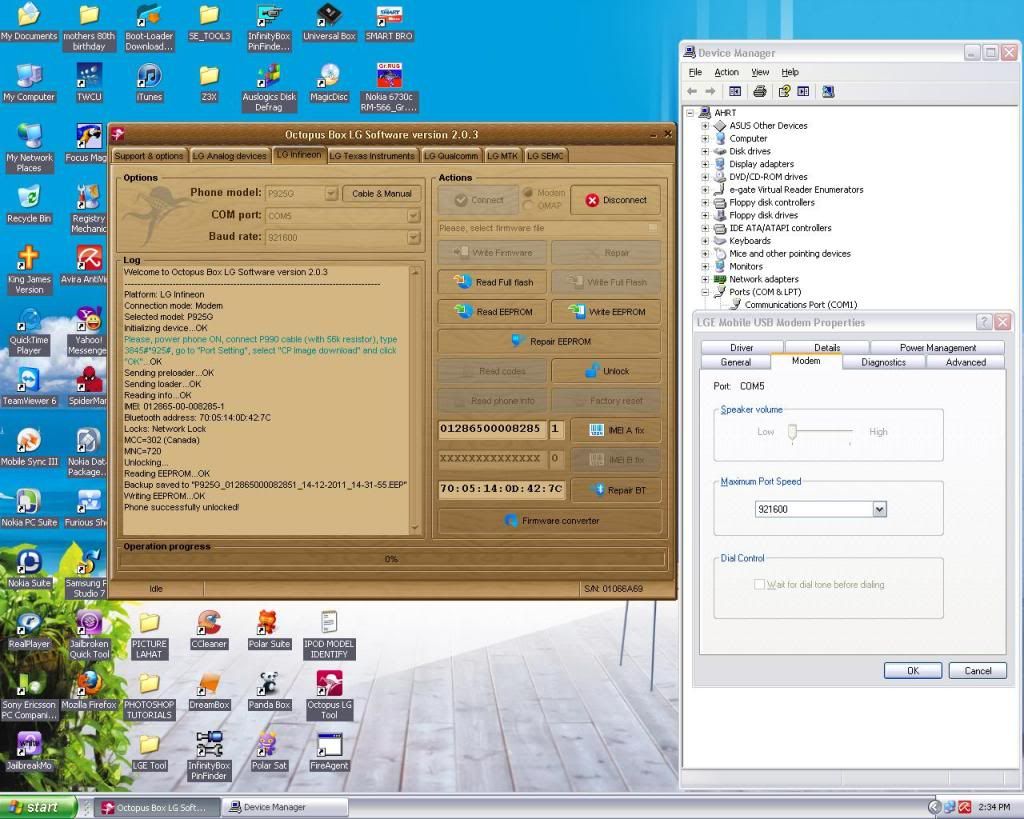Click the print icon in Device Manager toolbar
Viewport: 1024px width, 819px height.
pos(760,92)
